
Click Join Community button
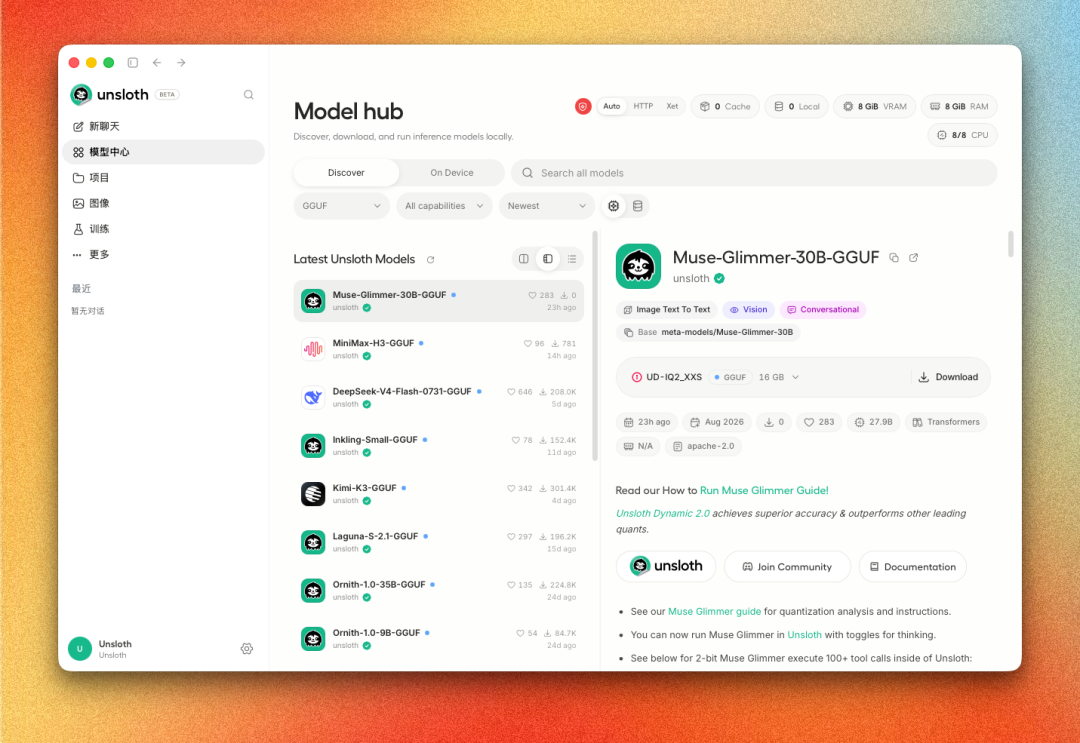[787, 566]
